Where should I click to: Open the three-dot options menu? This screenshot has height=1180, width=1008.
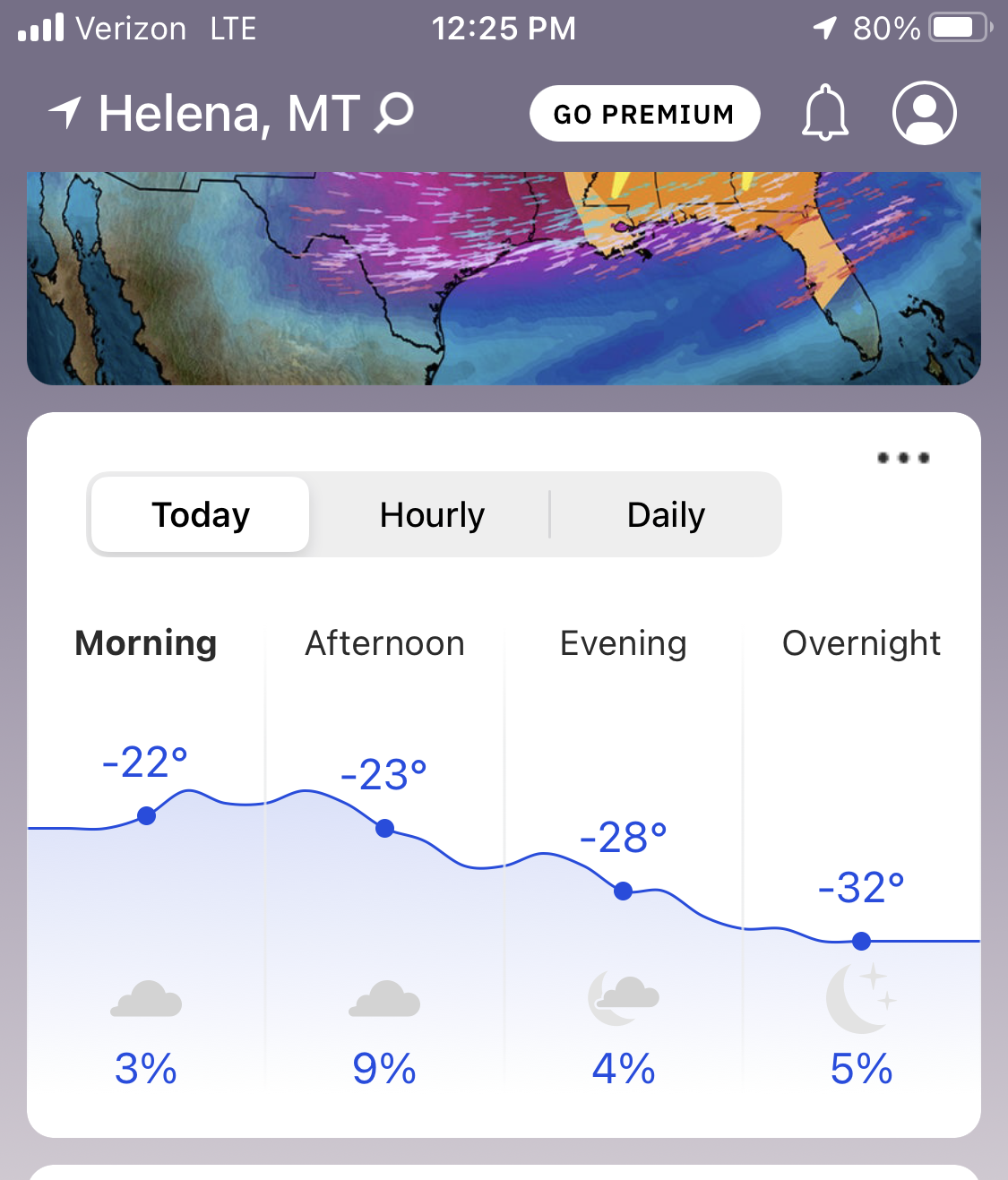[x=902, y=458]
